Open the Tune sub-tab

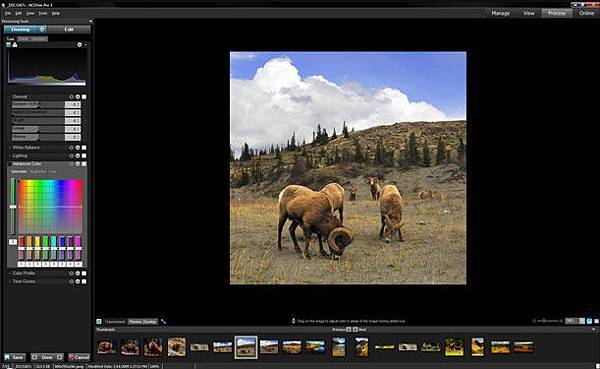(10, 39)
